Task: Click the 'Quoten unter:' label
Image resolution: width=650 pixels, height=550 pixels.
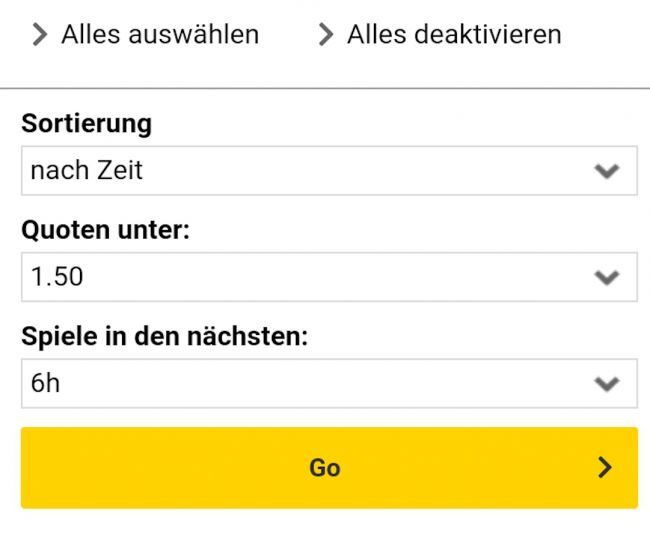Action: pyautogui.click(x=105, y=231)
